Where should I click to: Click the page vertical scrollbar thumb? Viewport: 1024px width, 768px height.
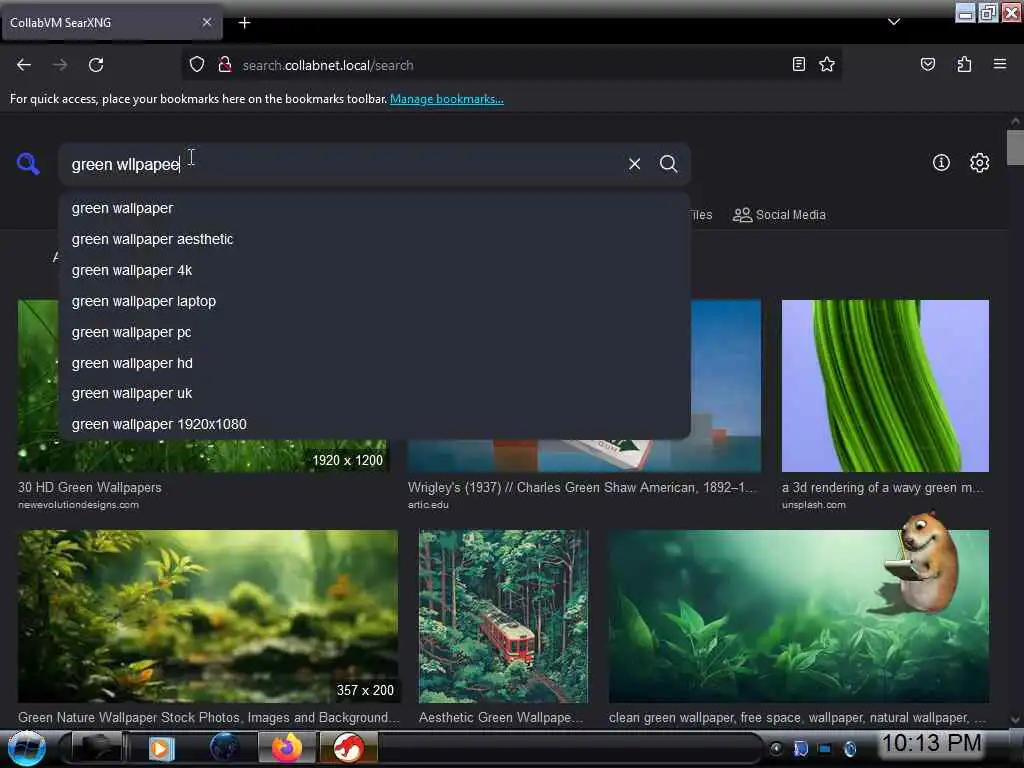1015,148
